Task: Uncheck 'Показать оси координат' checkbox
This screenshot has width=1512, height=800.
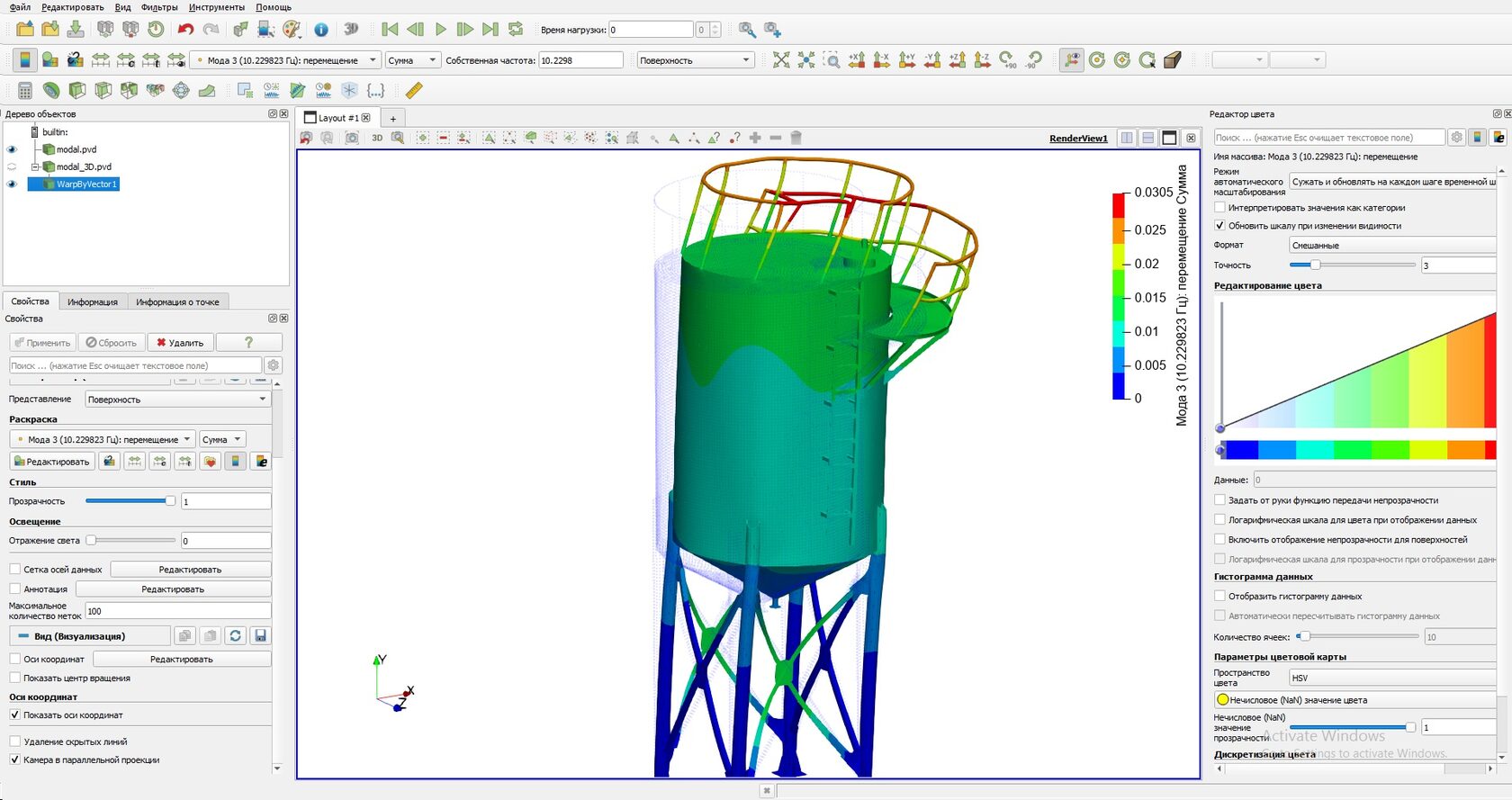Action: click(15, 715)
